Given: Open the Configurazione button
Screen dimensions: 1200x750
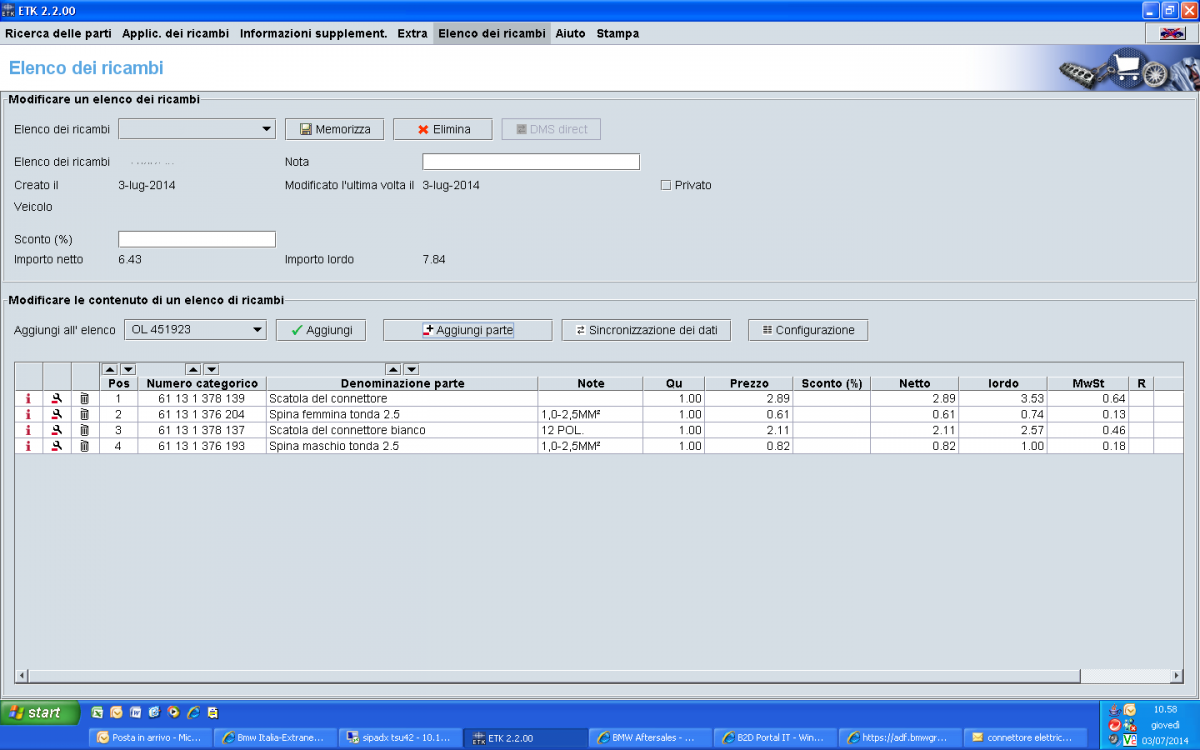Looking at the screenshot, I should (x=808, y=330).
